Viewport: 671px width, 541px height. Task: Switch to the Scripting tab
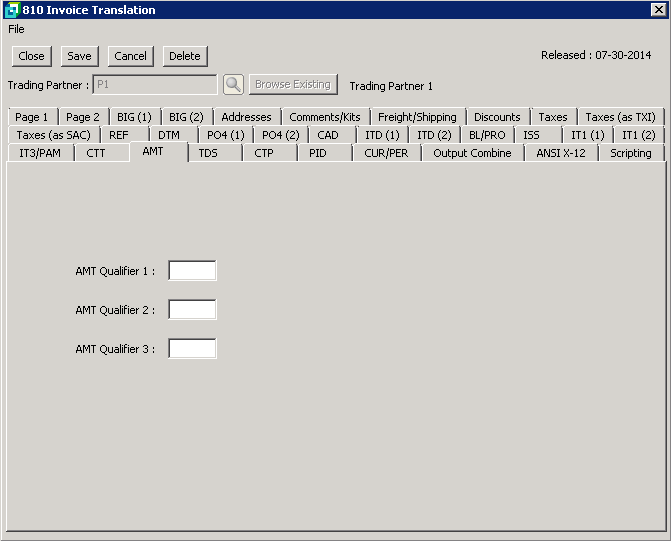(x=631, y=153)
